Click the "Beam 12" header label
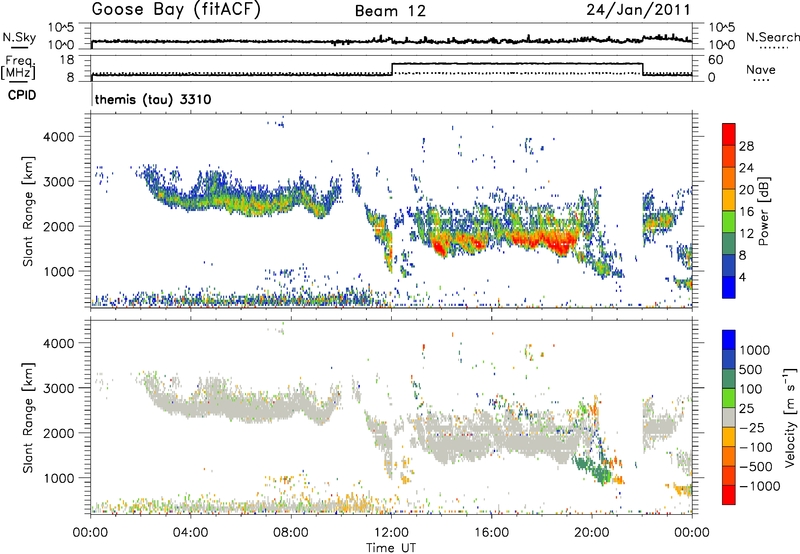Screen dimensions: 800x554 click(390, 11)
